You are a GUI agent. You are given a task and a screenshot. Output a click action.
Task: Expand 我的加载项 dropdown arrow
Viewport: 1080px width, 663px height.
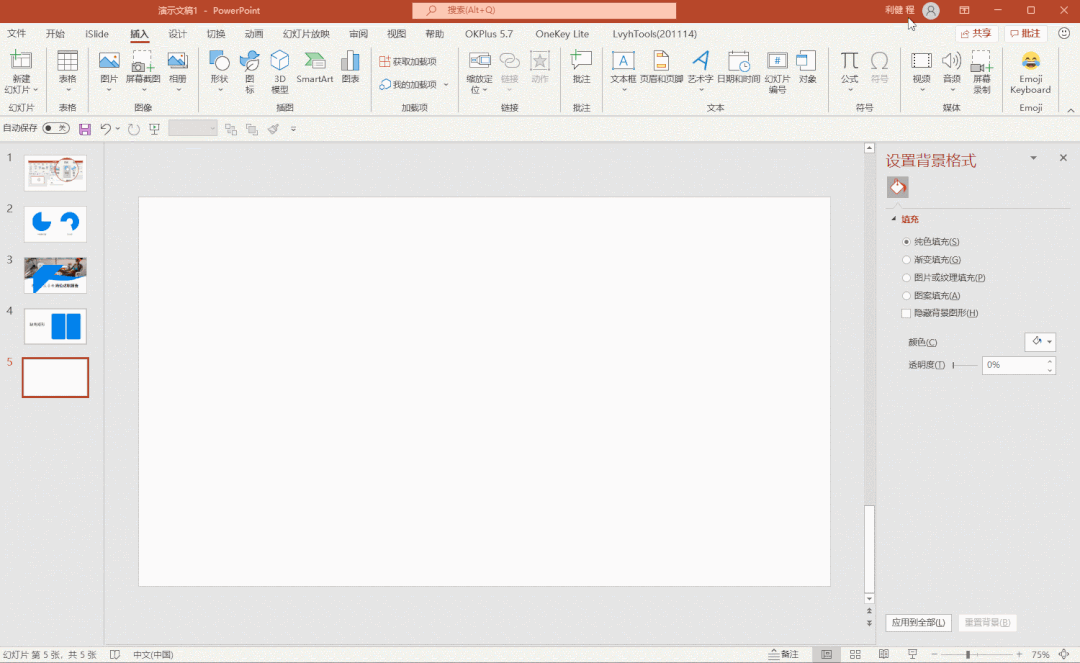pos(446,85)
